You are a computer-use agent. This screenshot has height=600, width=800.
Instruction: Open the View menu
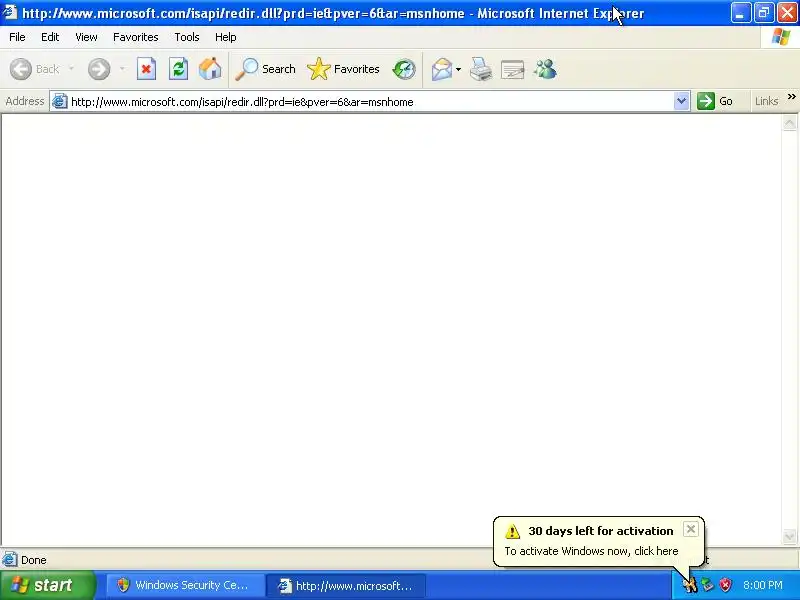click(86, 37)
